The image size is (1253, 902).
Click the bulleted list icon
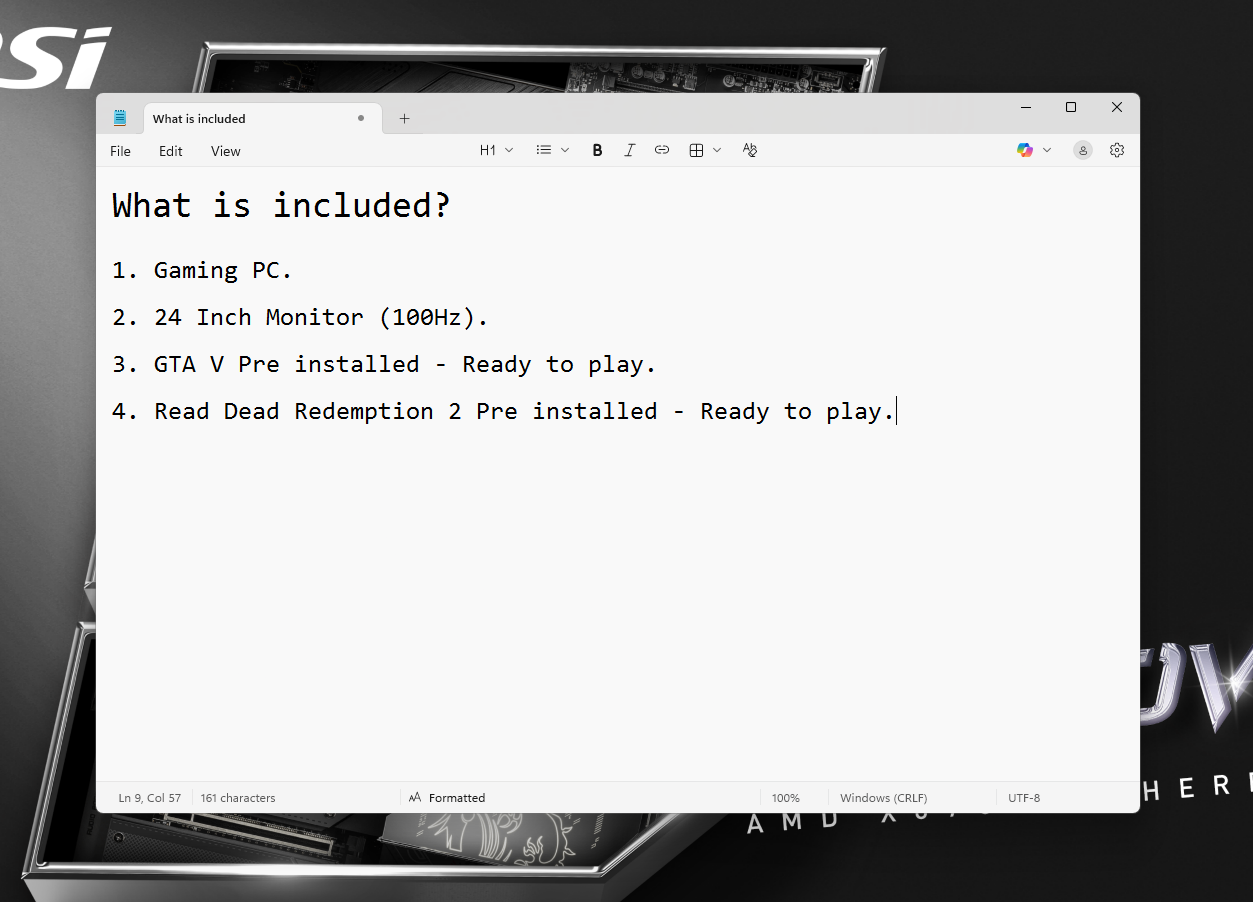[x=544, y=150]
